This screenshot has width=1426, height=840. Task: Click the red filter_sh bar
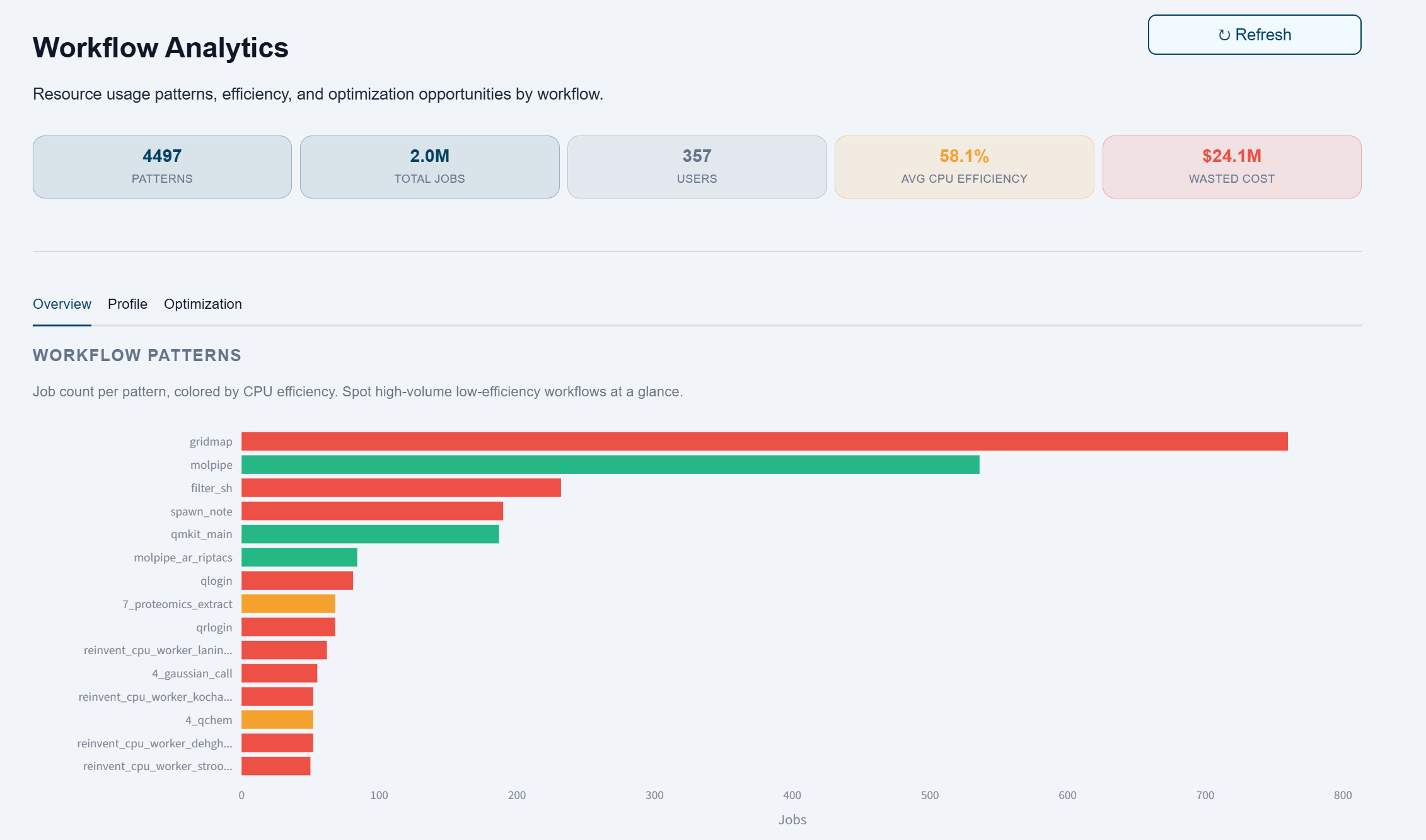click(401, 488)
